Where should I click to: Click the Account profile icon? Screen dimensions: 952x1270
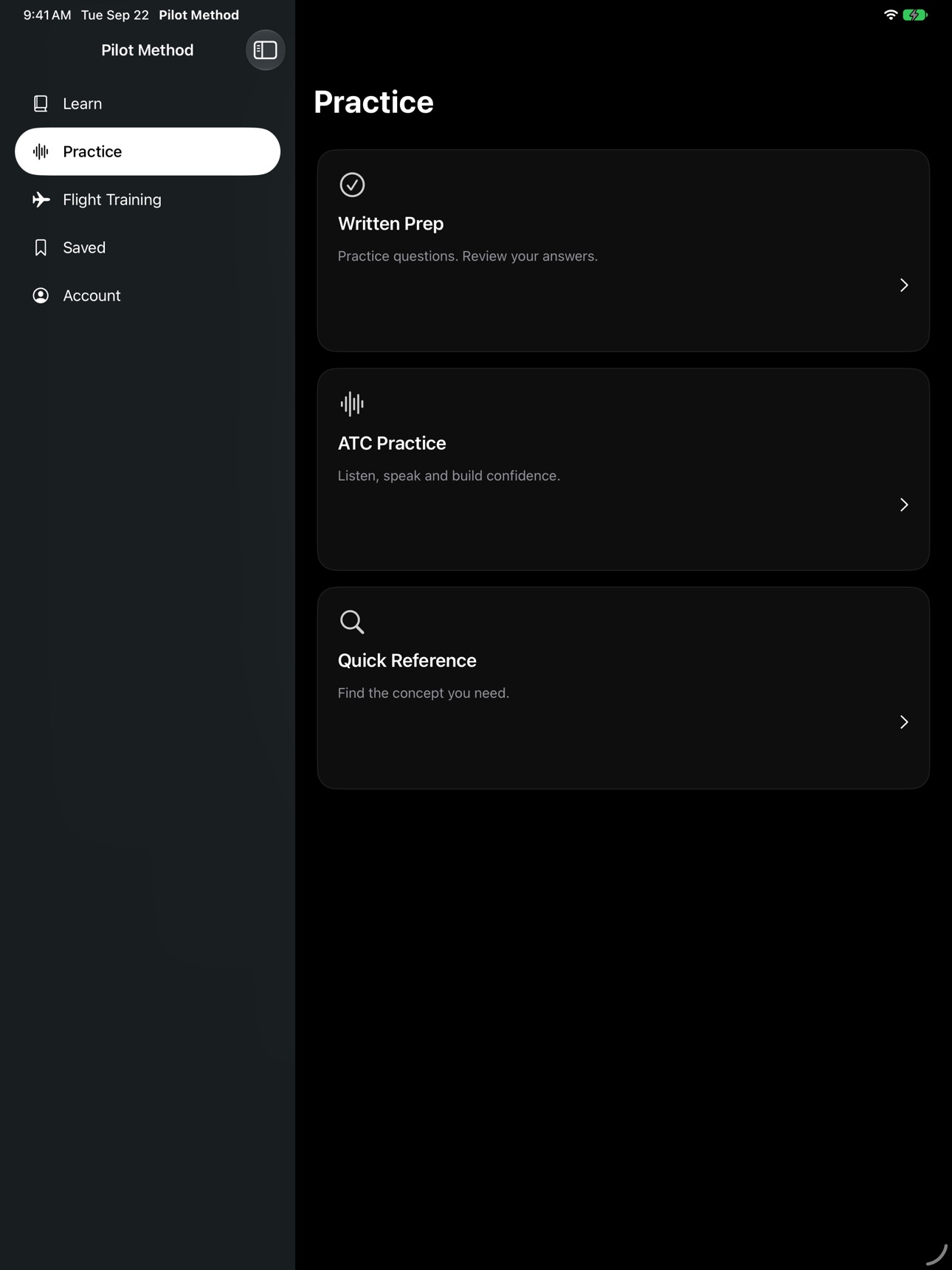pos(41,295)
